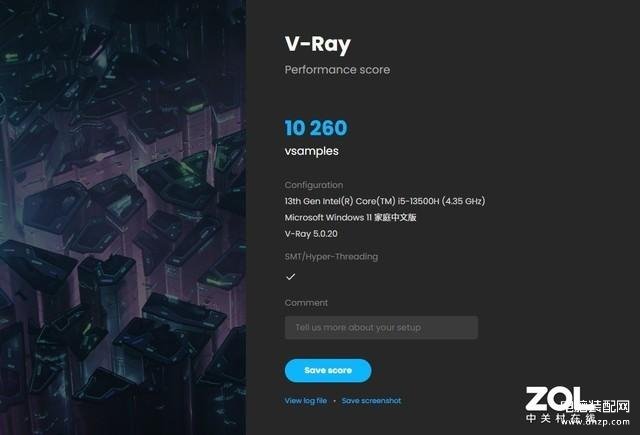
Task: Click the Save score button
Action: point(328,371)
